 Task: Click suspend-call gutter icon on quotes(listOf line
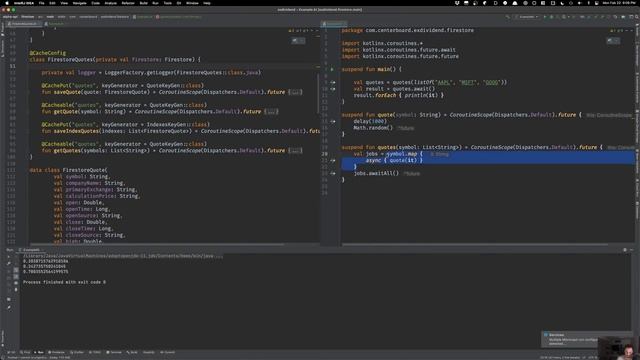333,82
